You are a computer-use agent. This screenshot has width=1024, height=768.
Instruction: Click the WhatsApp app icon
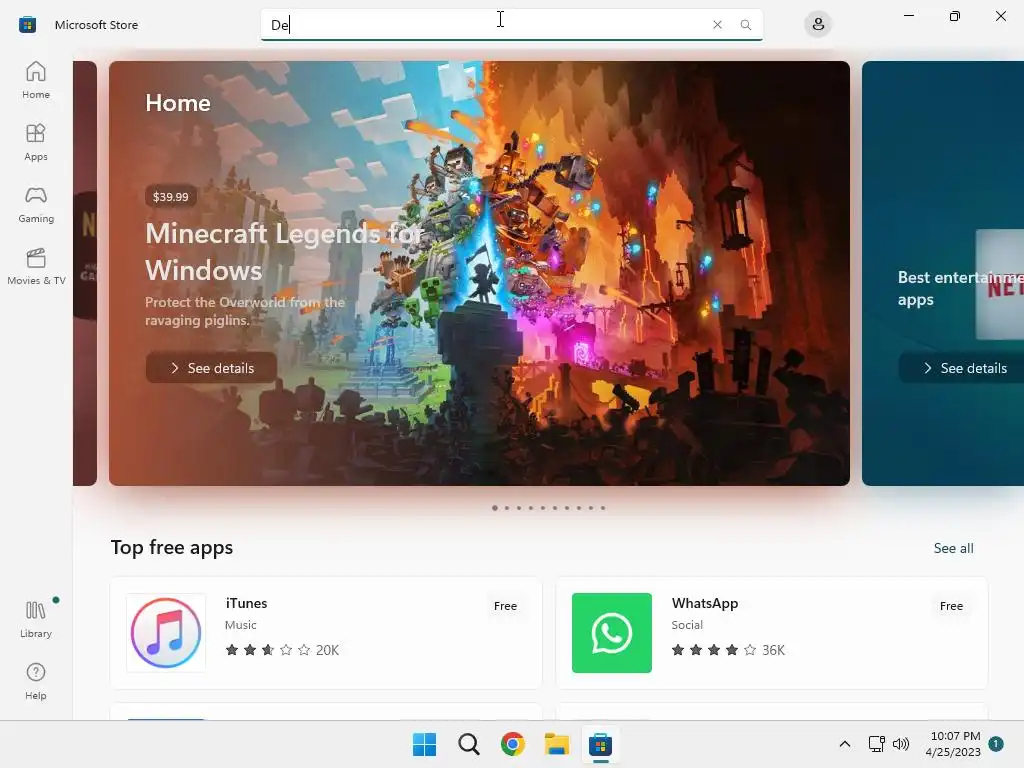tap(612, 633)
